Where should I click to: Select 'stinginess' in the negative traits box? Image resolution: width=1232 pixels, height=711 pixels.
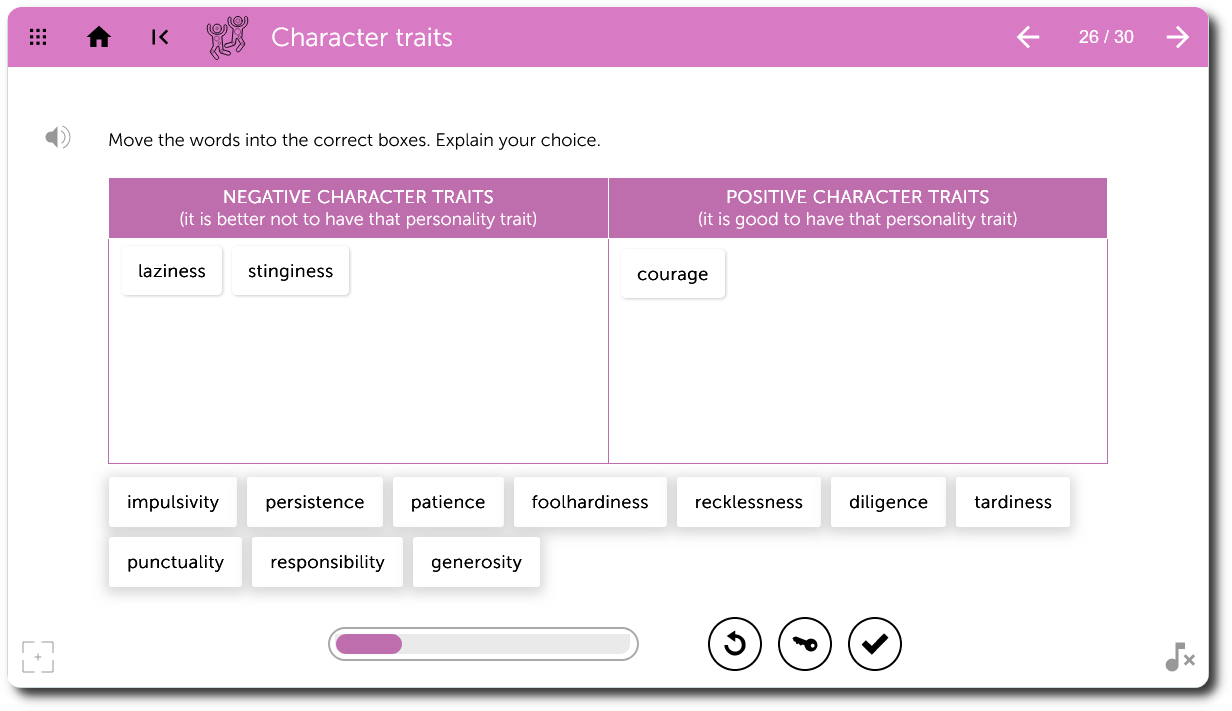pyautogui.click(x=290, y=271)
